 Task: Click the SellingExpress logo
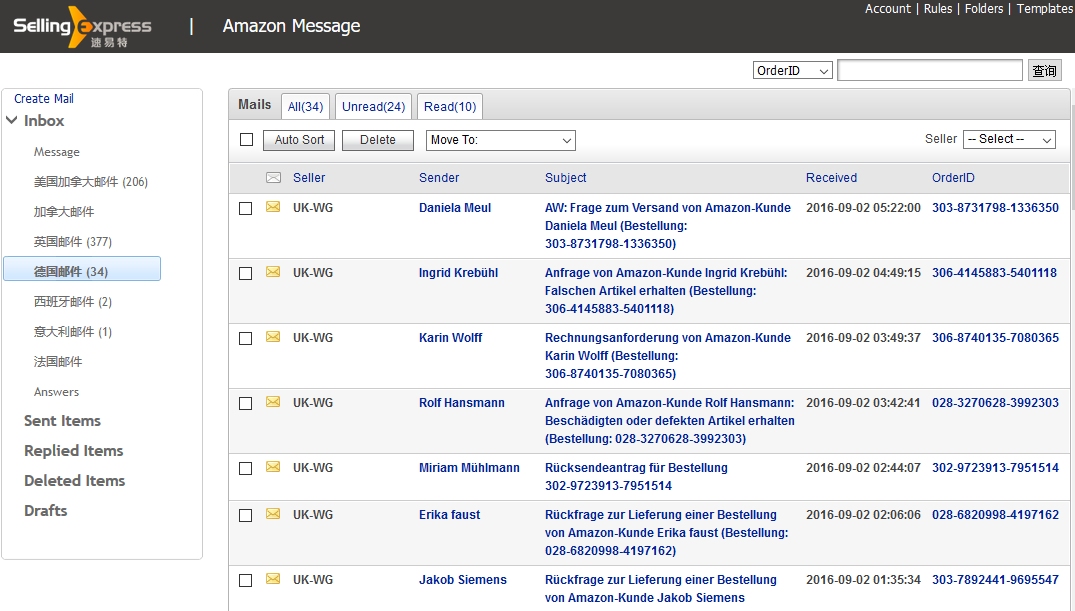coord(82,27)
